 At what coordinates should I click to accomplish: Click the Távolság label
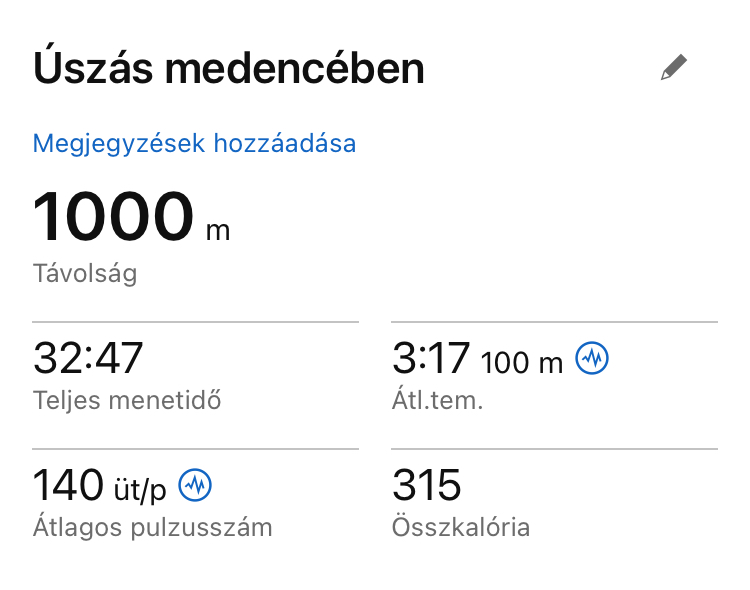coord(85,274)
